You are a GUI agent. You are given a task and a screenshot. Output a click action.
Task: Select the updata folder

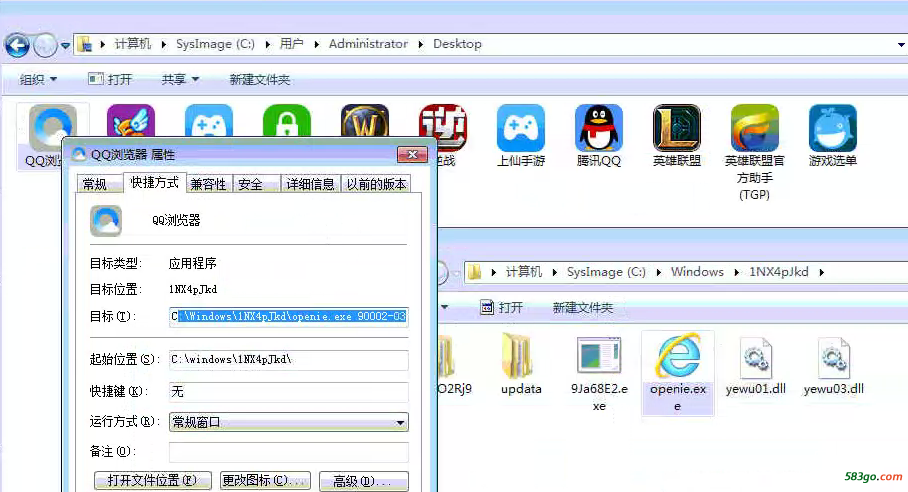pos(517,355)
